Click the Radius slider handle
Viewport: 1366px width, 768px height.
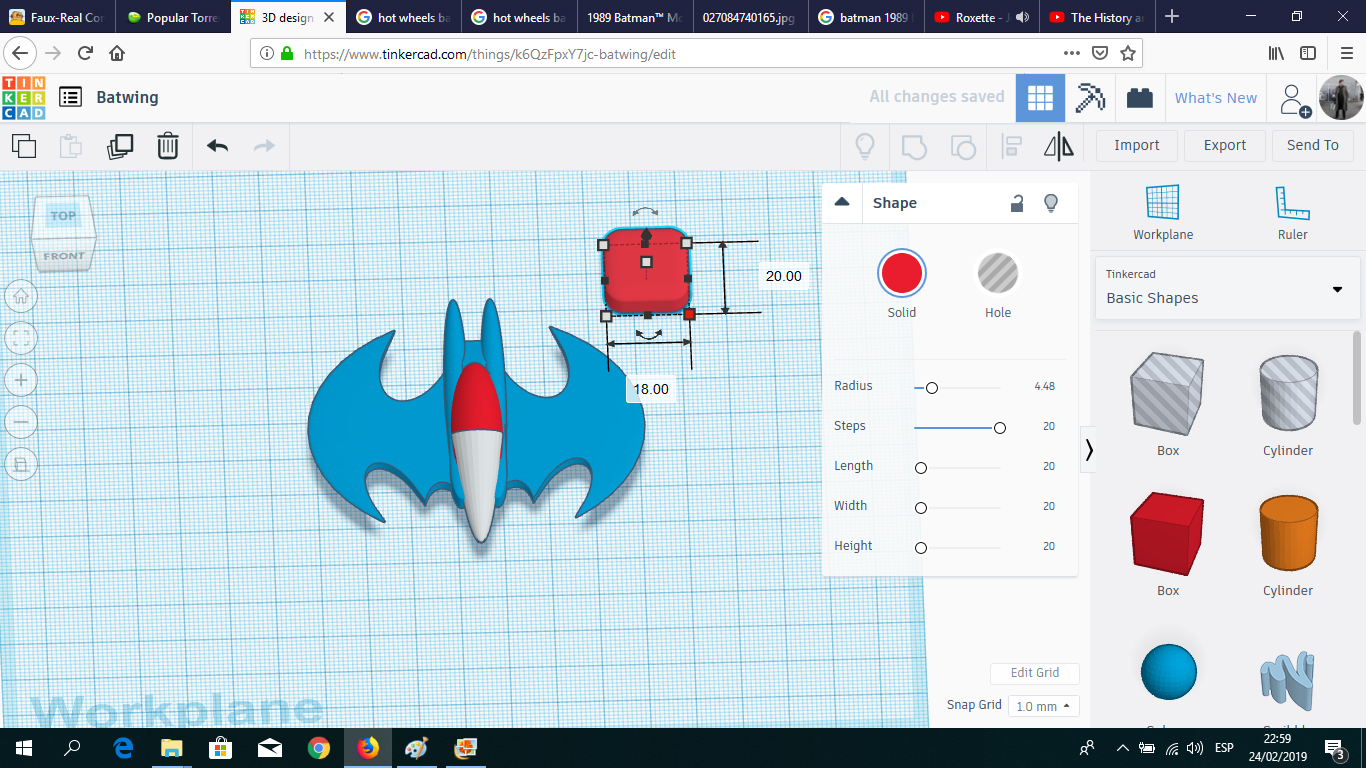point(932,387)
